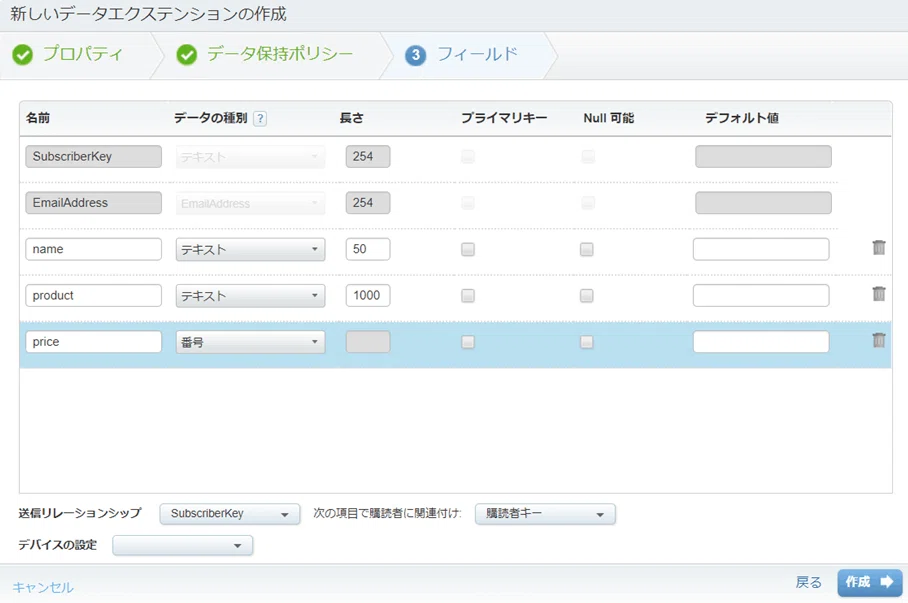This screenshot has width=908, height=603.
Task: Click the 名前 column header
Action: [x=38, y=118]
